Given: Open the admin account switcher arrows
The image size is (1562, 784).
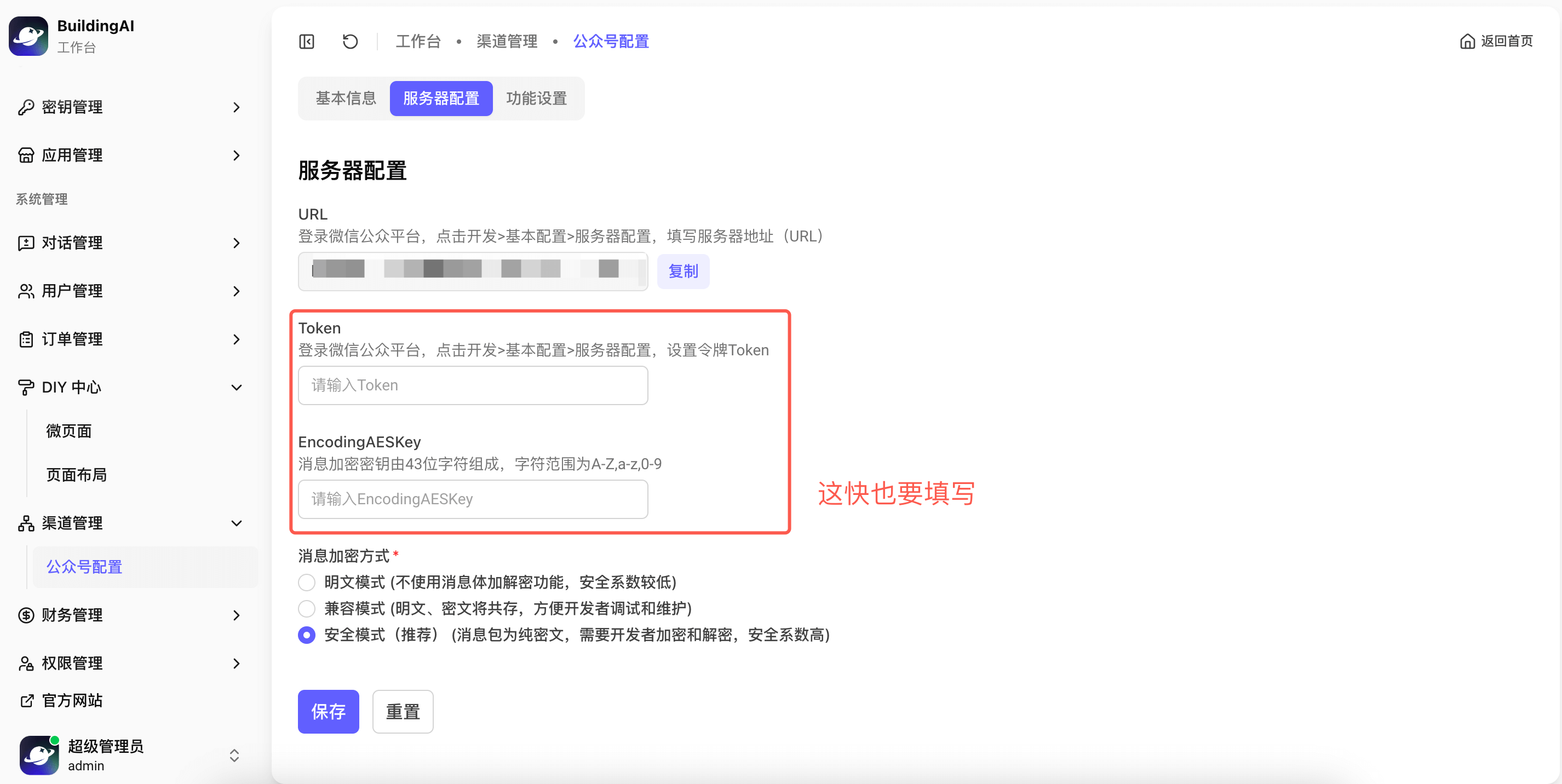Looking at the screenshot, I should 234,756.
